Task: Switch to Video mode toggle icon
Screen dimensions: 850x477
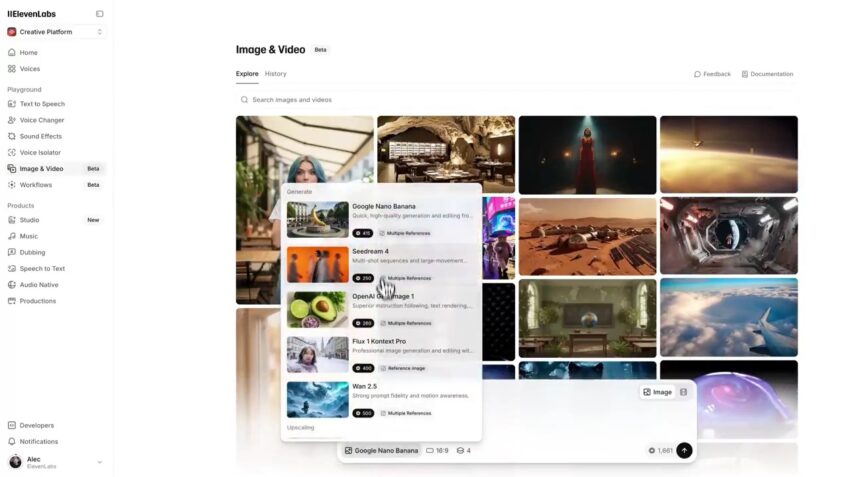Action: click(x=684, y=392)
